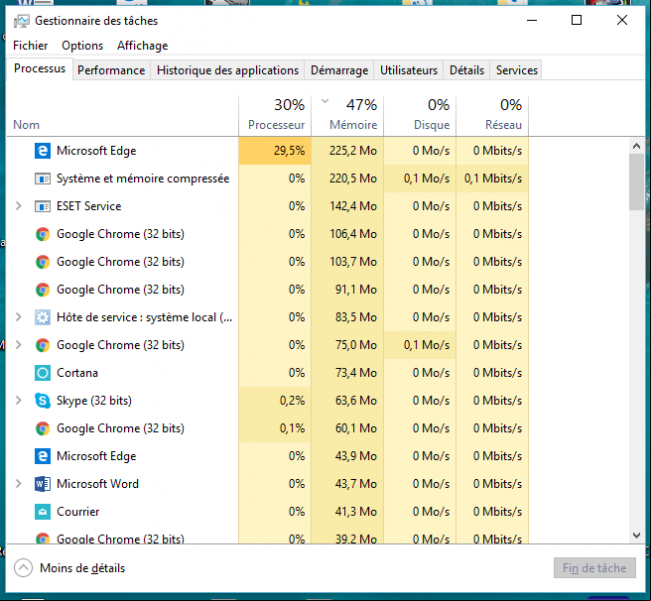Click the scrollbar down arrow
Viewport: 651px width, 601px height.
pos(636,535)
